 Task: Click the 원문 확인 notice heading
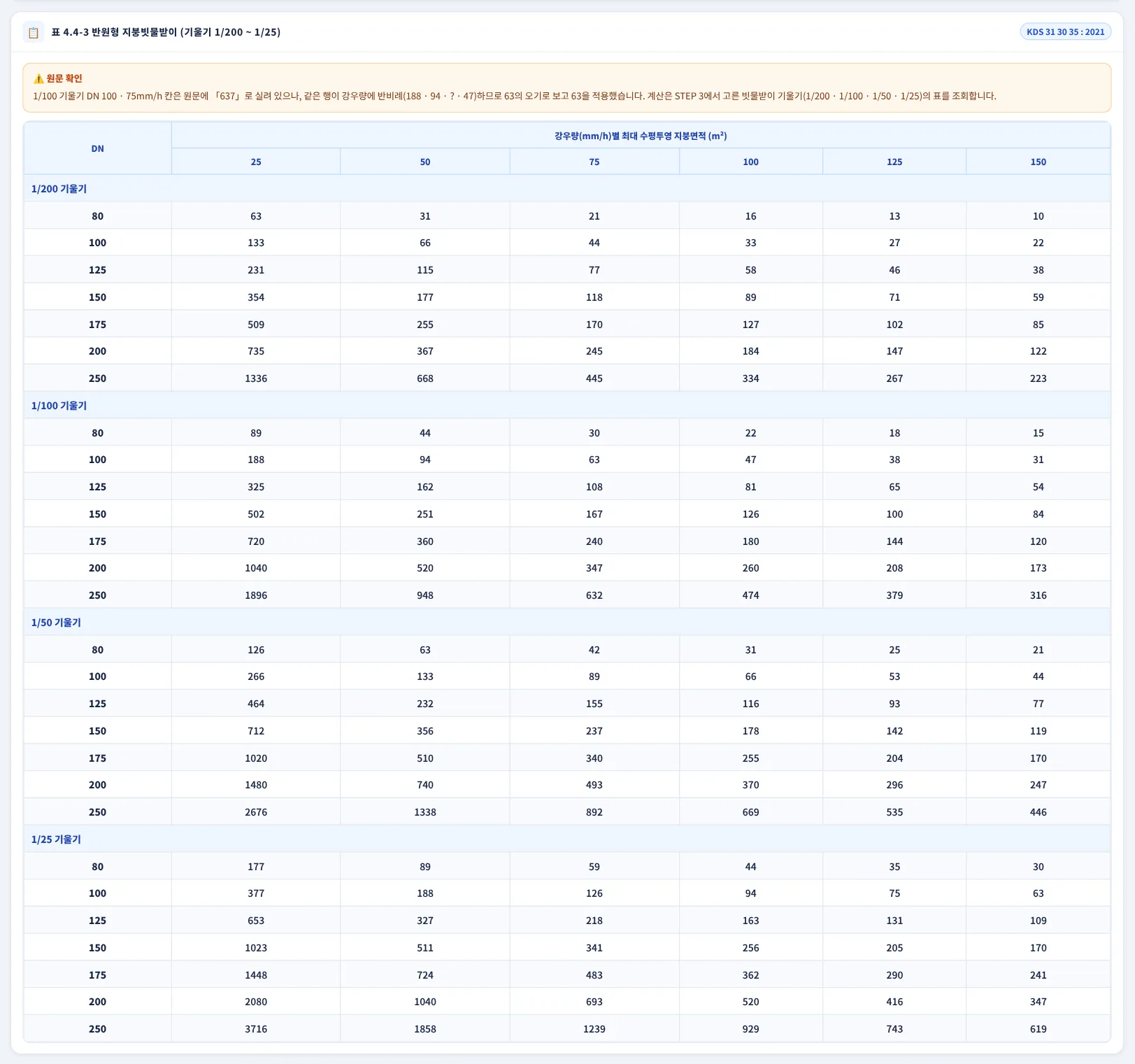[64, 79]
